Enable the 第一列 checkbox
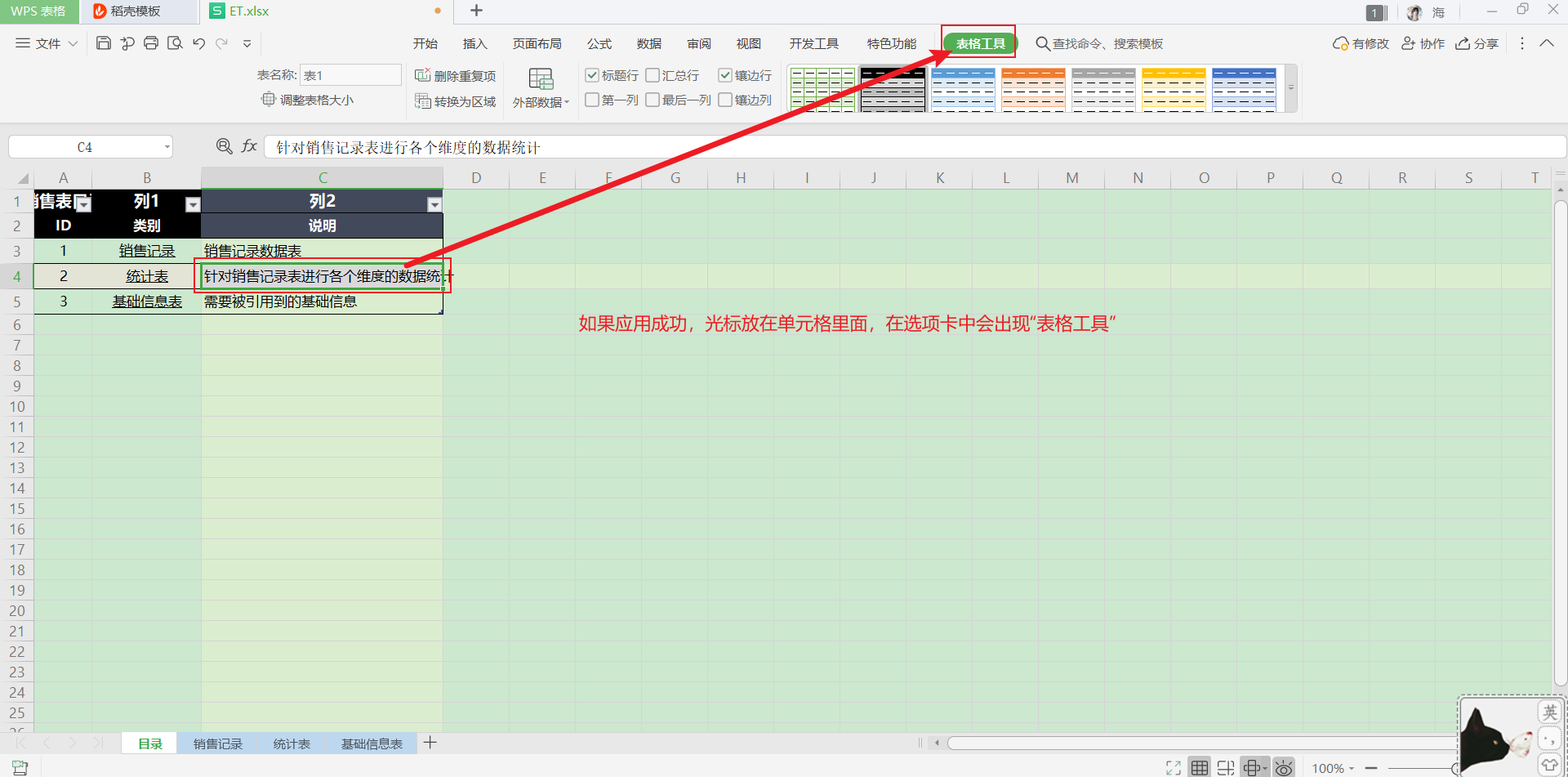 click(592, 100)
